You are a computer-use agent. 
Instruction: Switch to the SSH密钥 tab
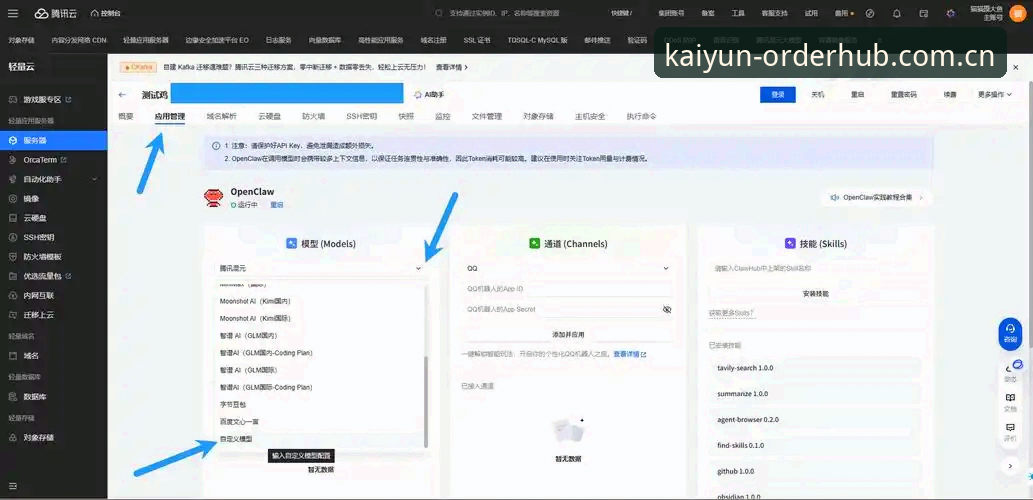point(362,117)
